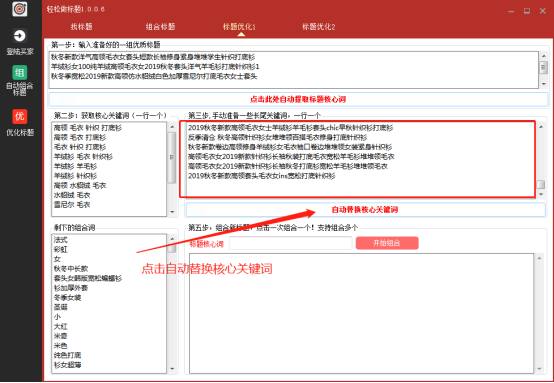
Task: Click inside the step-five combined titles output box
Action: (361, 313)
